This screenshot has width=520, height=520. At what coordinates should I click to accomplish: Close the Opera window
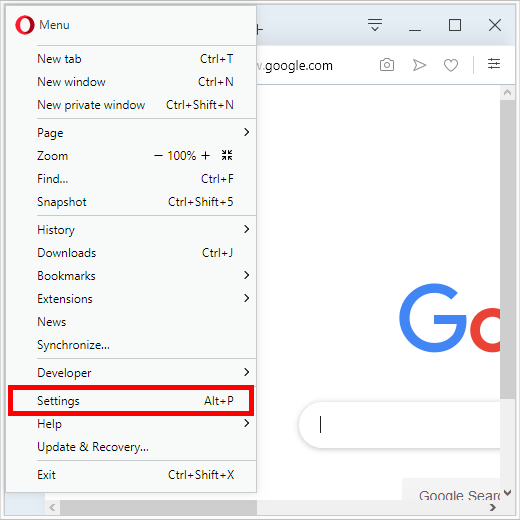[x=495, y=25]
